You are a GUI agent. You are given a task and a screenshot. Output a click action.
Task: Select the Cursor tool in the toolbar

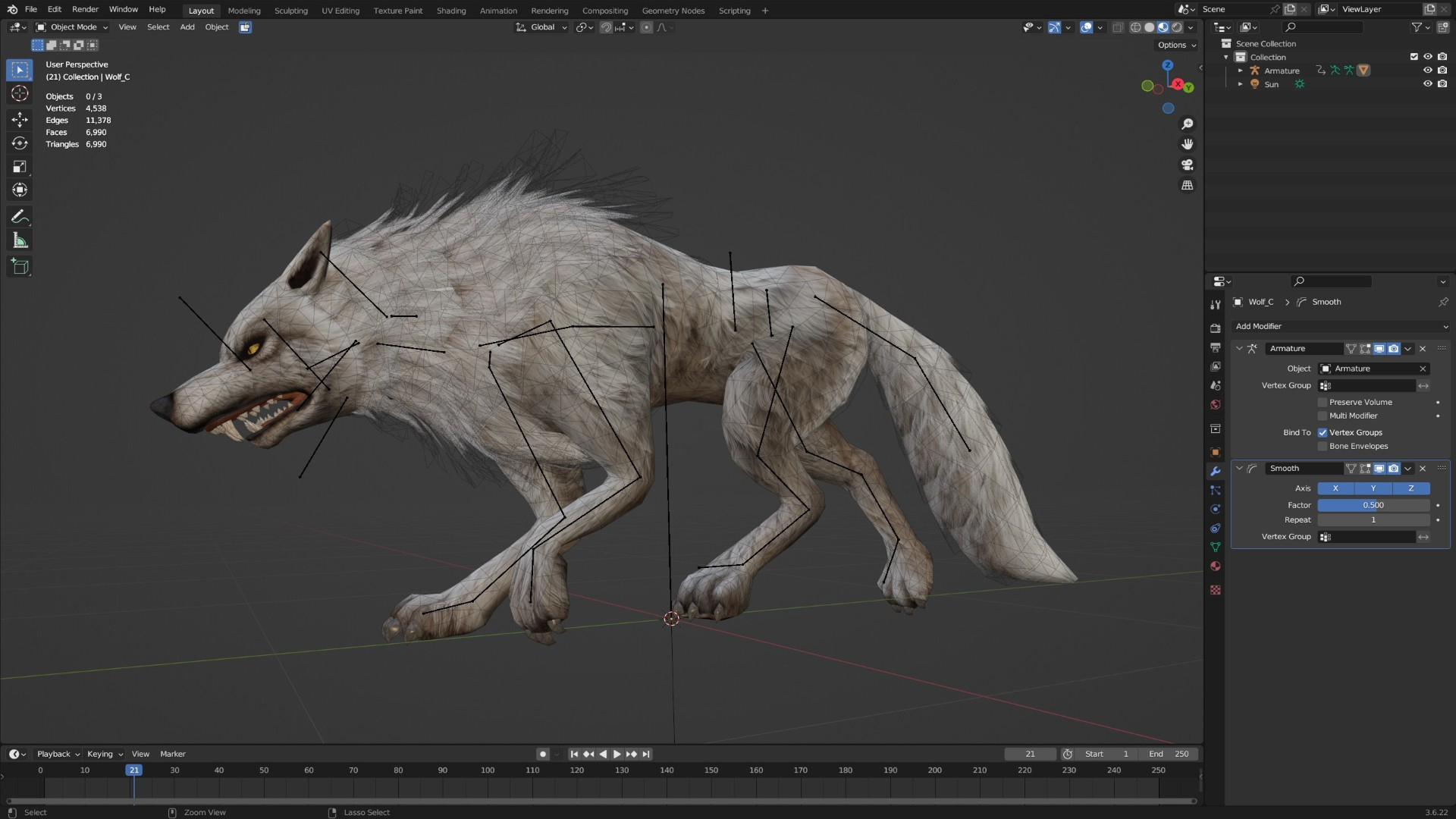[20, 93]
